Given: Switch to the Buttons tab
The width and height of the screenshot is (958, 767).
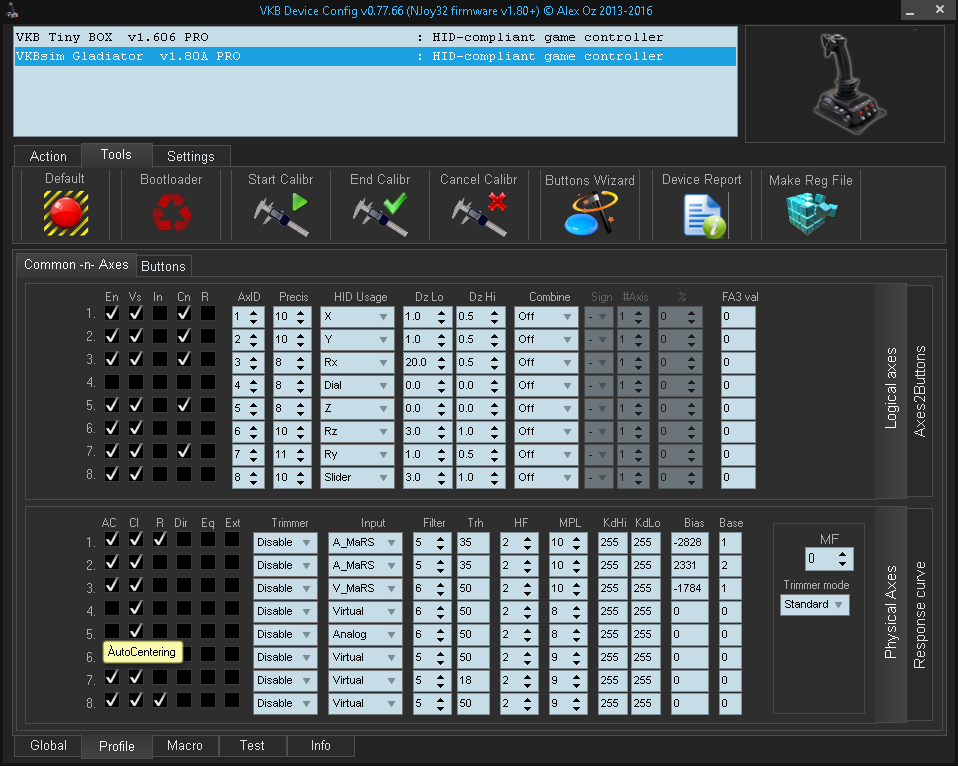Looking at the screenshot, I should [163, 266].
